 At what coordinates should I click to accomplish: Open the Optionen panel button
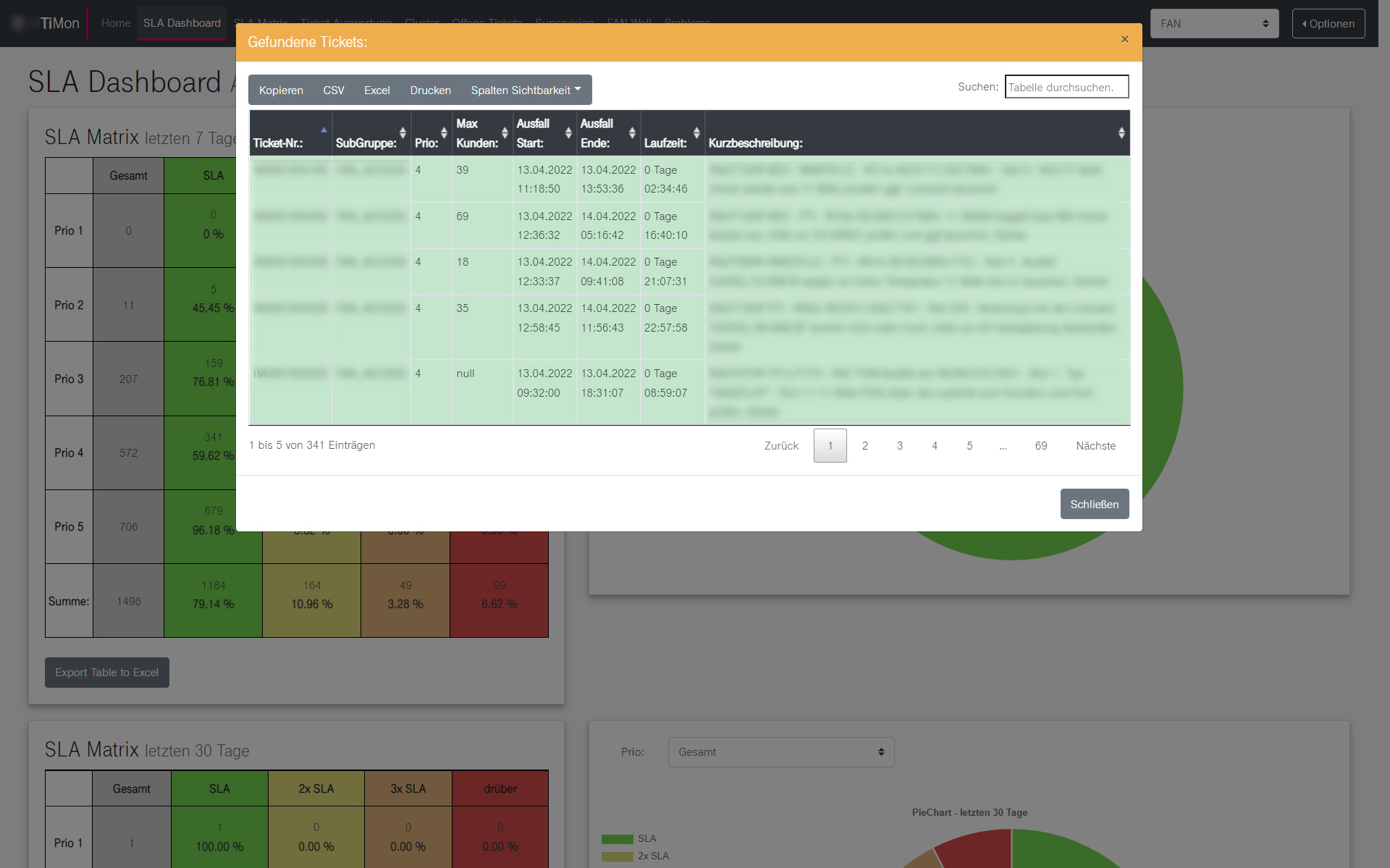tap(1328, 23)
